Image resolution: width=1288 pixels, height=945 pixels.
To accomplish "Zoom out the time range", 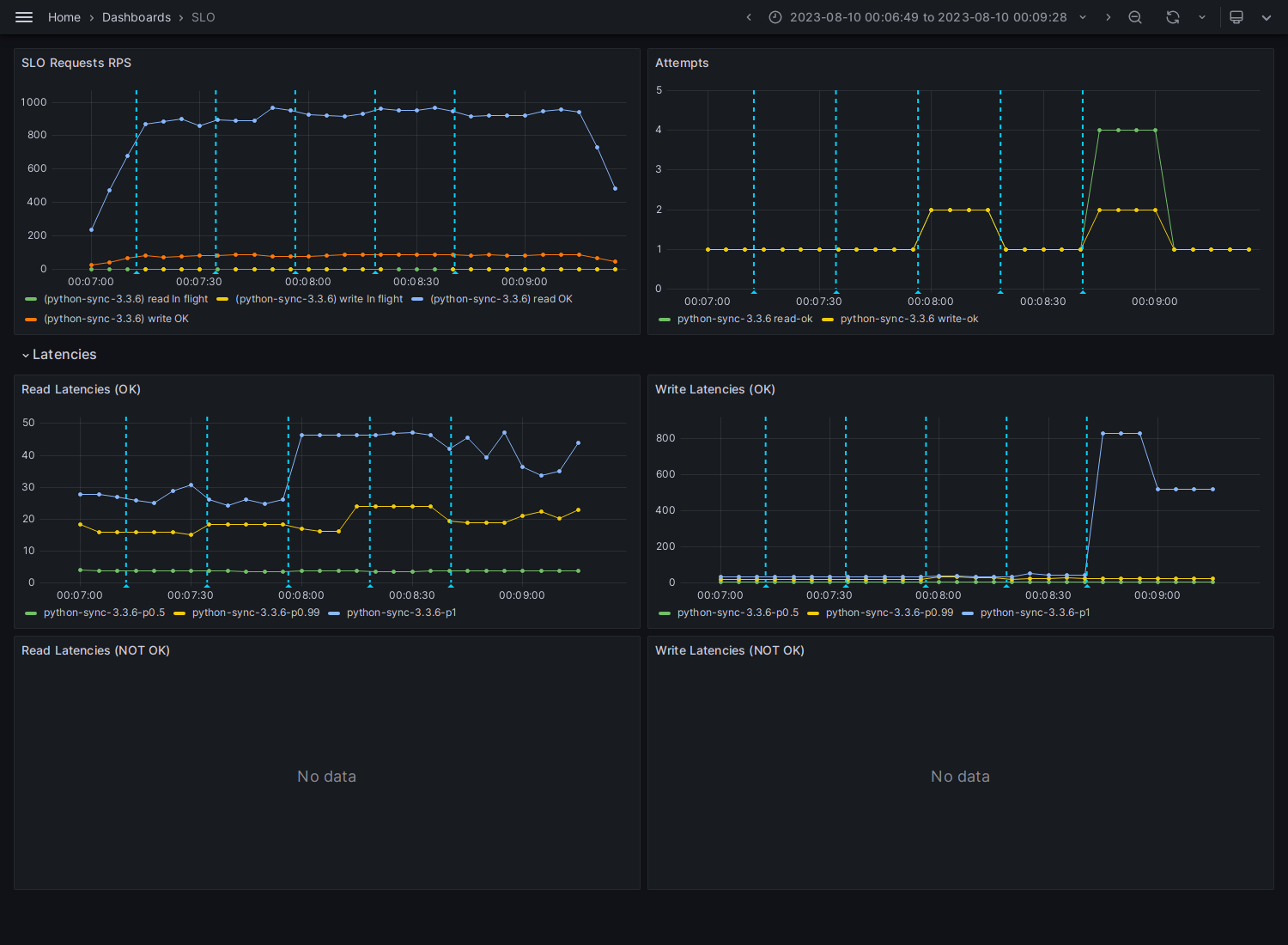I will click(x=1135, y=17).
